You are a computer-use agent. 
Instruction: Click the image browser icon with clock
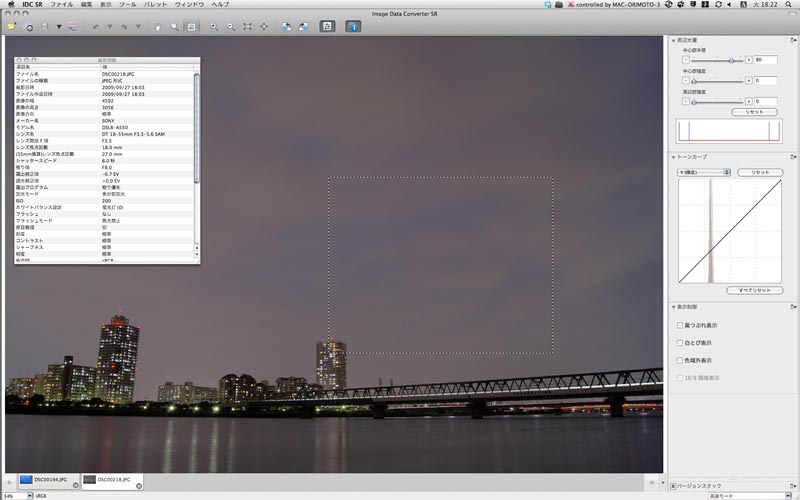click(29, 27)
